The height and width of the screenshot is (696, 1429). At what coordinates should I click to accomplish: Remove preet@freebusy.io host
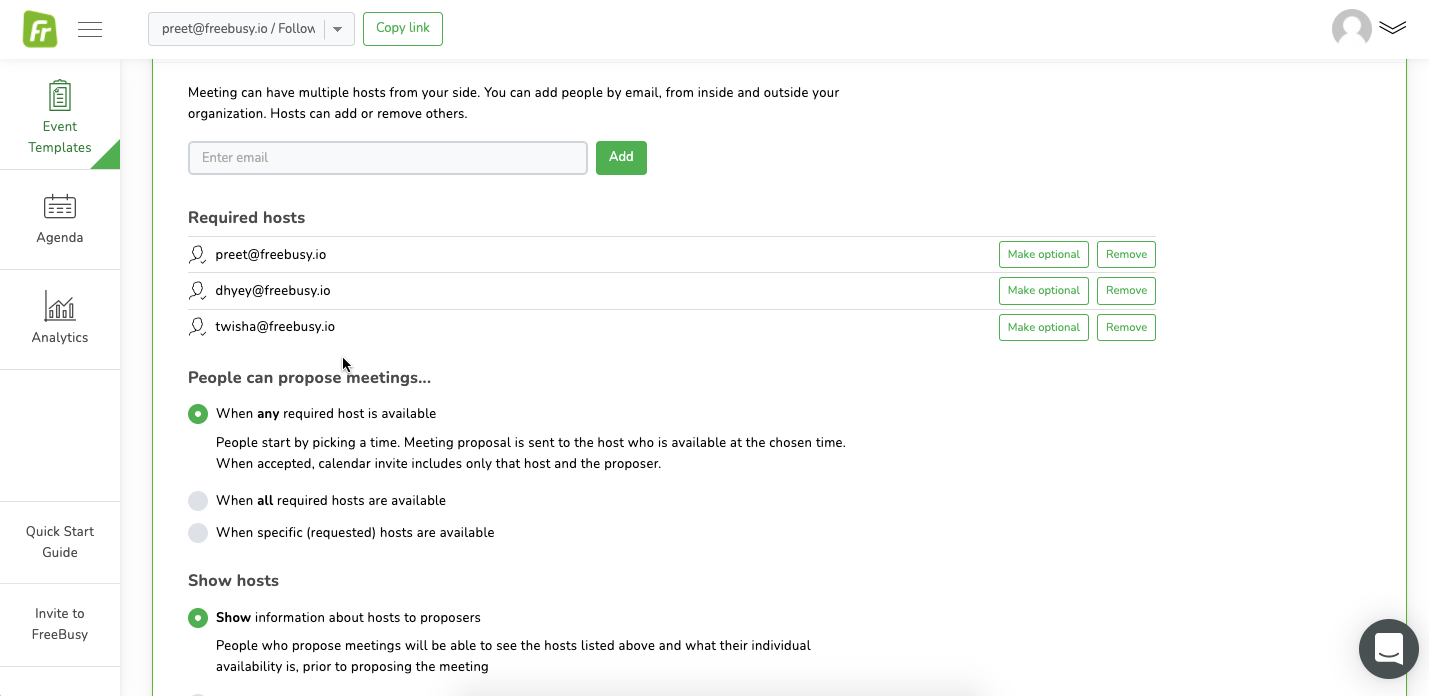click(x=1126, y=255)
